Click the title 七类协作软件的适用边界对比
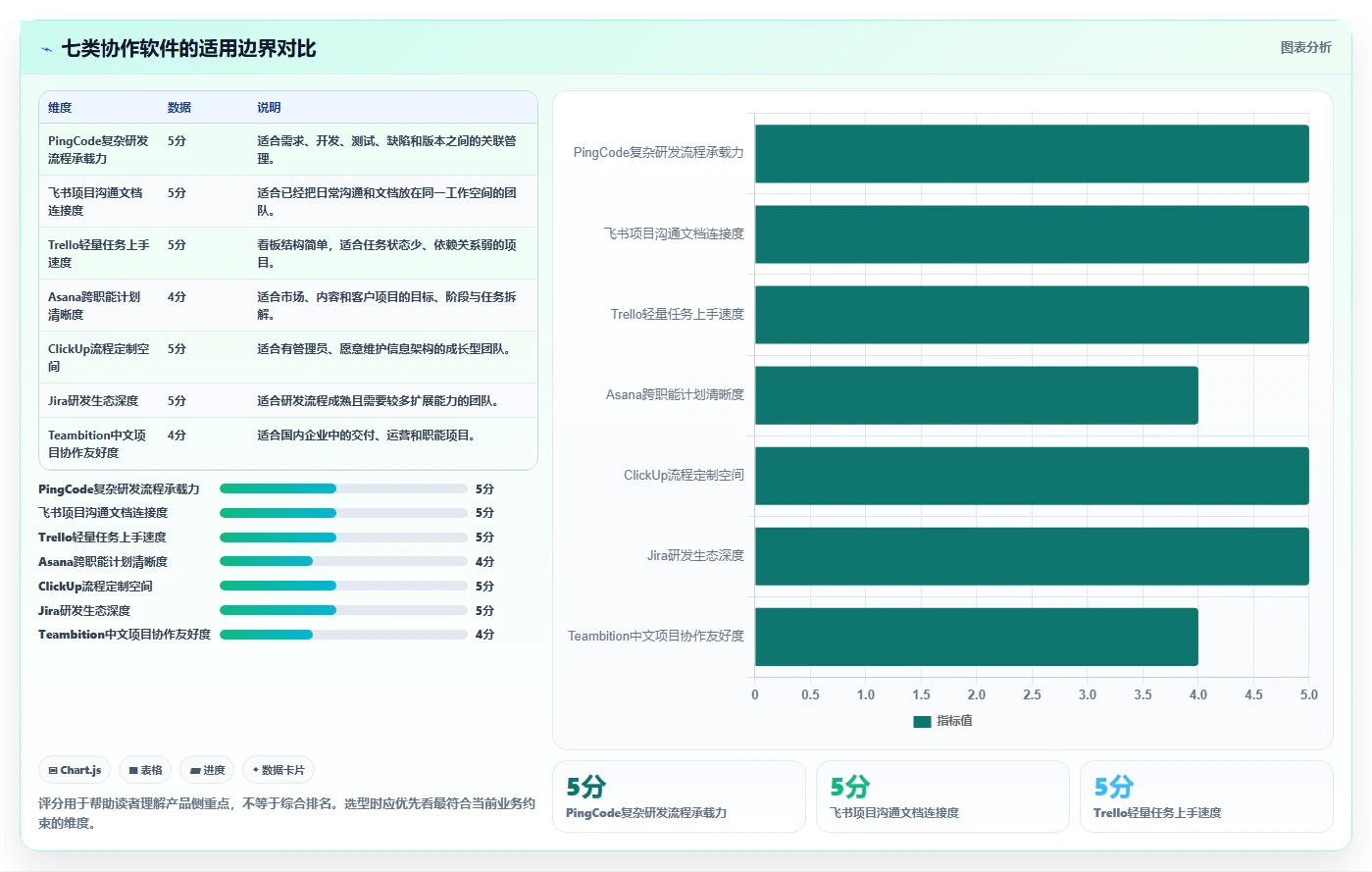The width and height of the screenshot is (1372, 872). 189,49
